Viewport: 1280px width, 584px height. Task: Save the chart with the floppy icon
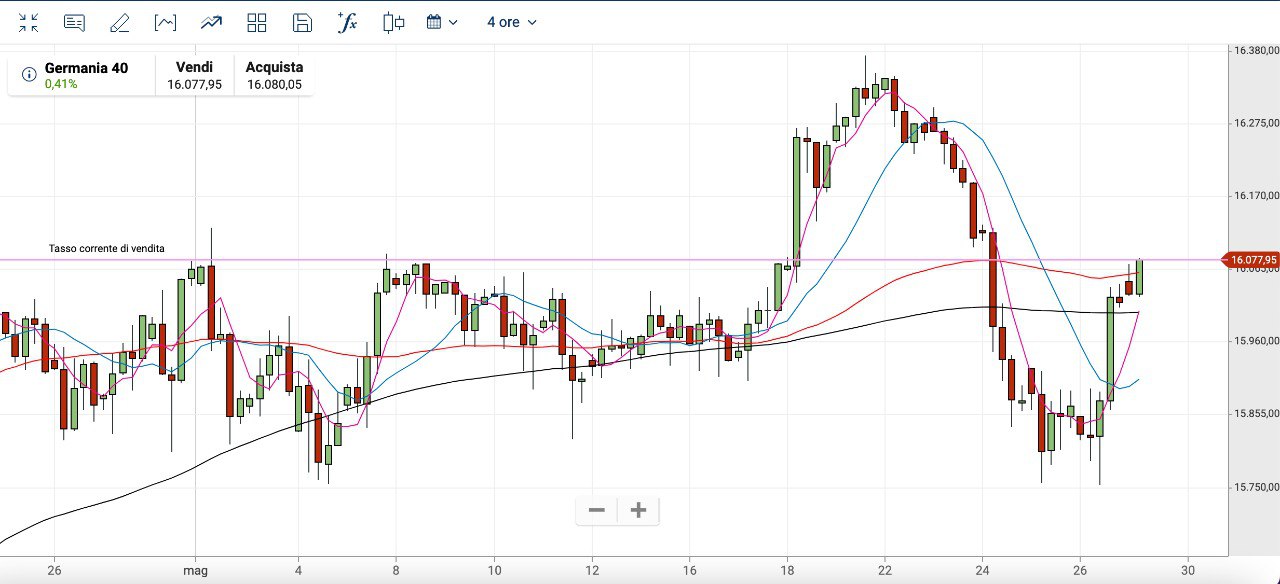[302, 22]
